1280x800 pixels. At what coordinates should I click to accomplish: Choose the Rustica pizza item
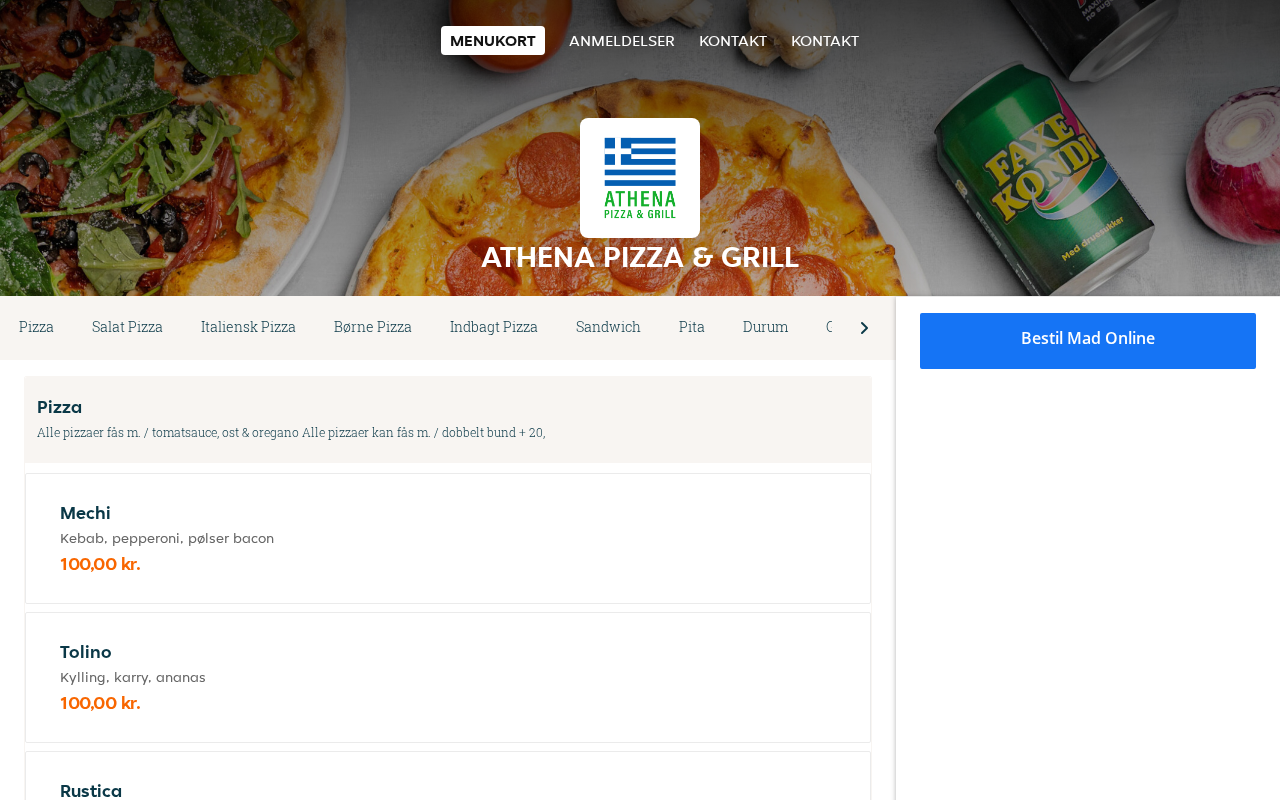coord(448,776)
